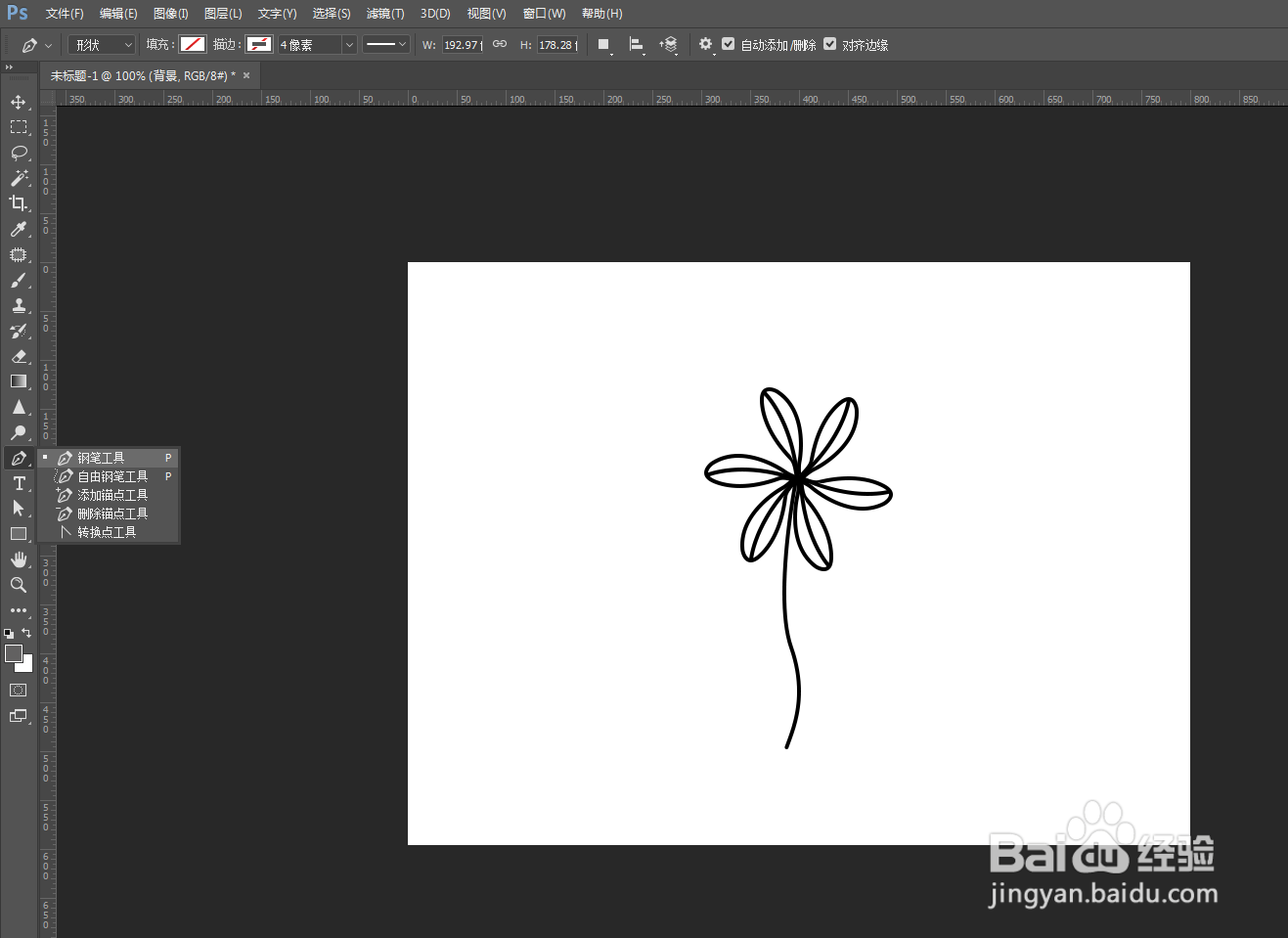Toggle 自动添加/删除 checkbox
Viewport: 1288px width, 938px height.
pyautogui.click(x=729, y=44)
